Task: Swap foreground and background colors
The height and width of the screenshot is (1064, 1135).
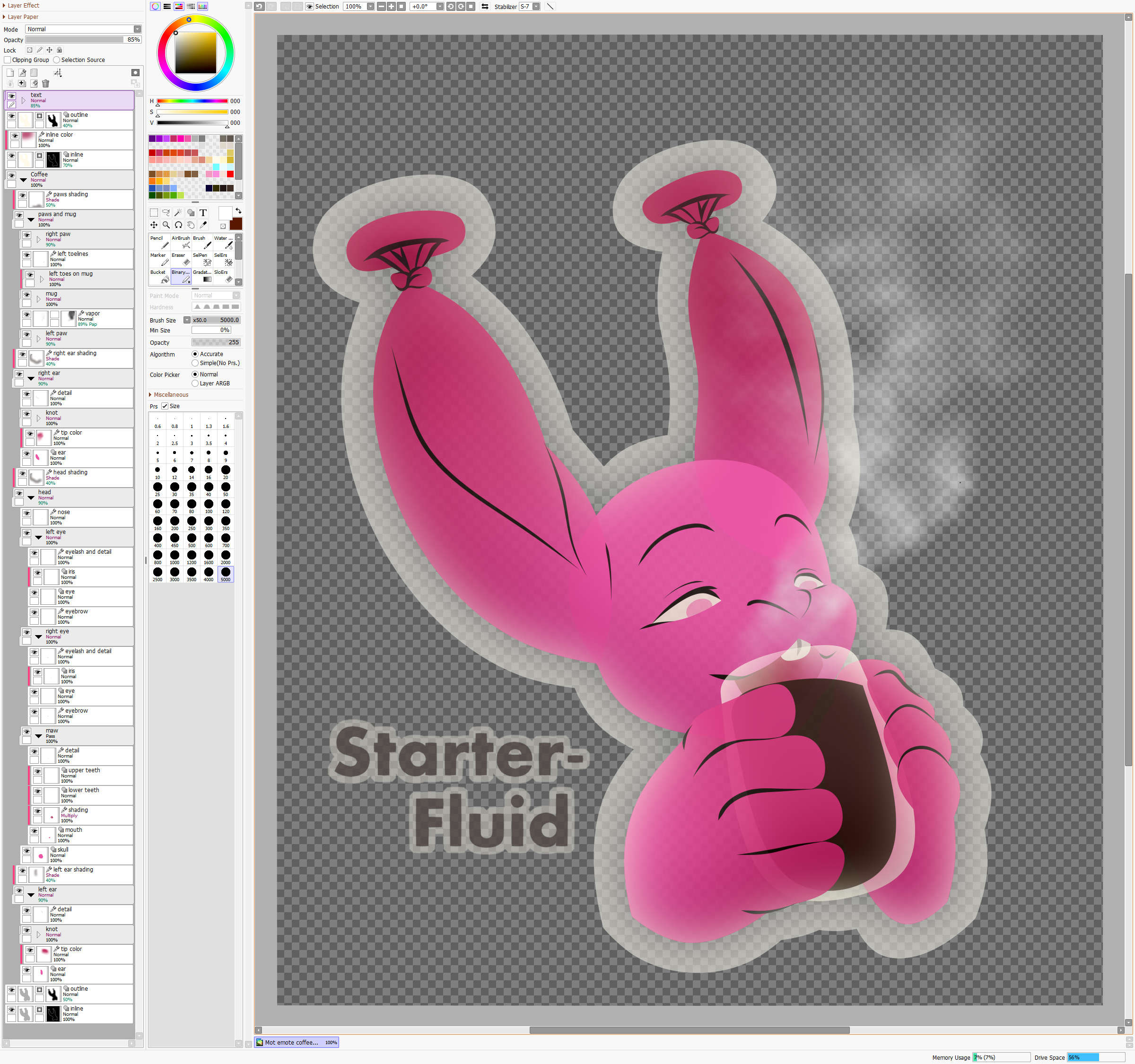Action: click(238, 211)
